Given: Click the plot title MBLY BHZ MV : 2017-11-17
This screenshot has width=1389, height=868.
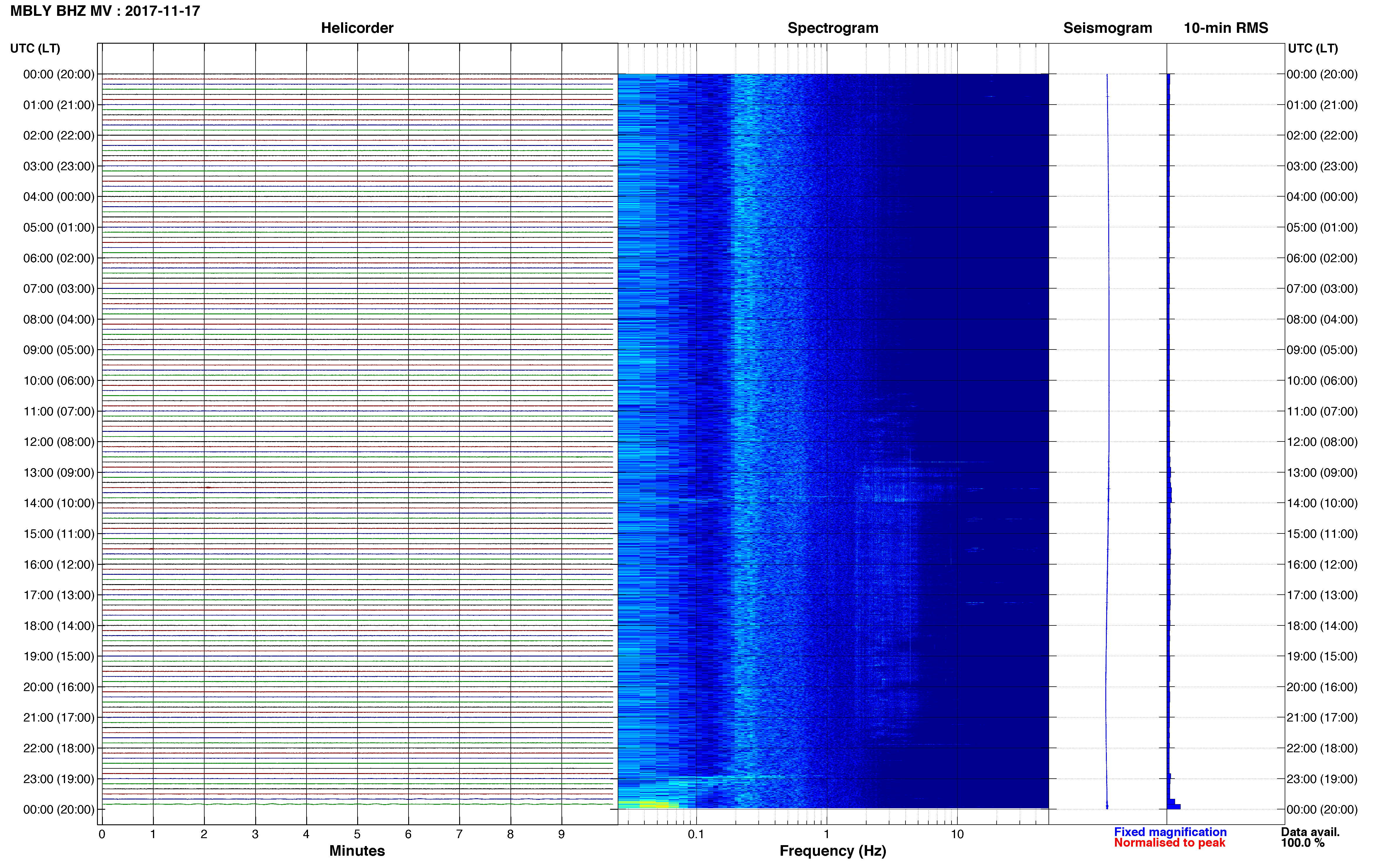Looking at the screenshot, I should pyautogui.click(x=105, y=11).
